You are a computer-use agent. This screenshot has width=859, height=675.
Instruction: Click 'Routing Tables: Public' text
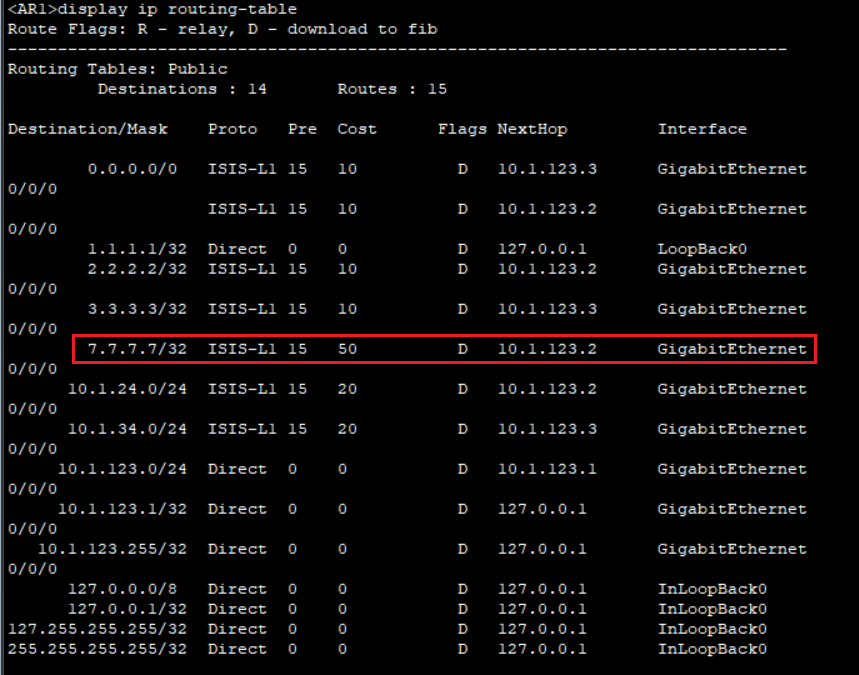point(117,69)
